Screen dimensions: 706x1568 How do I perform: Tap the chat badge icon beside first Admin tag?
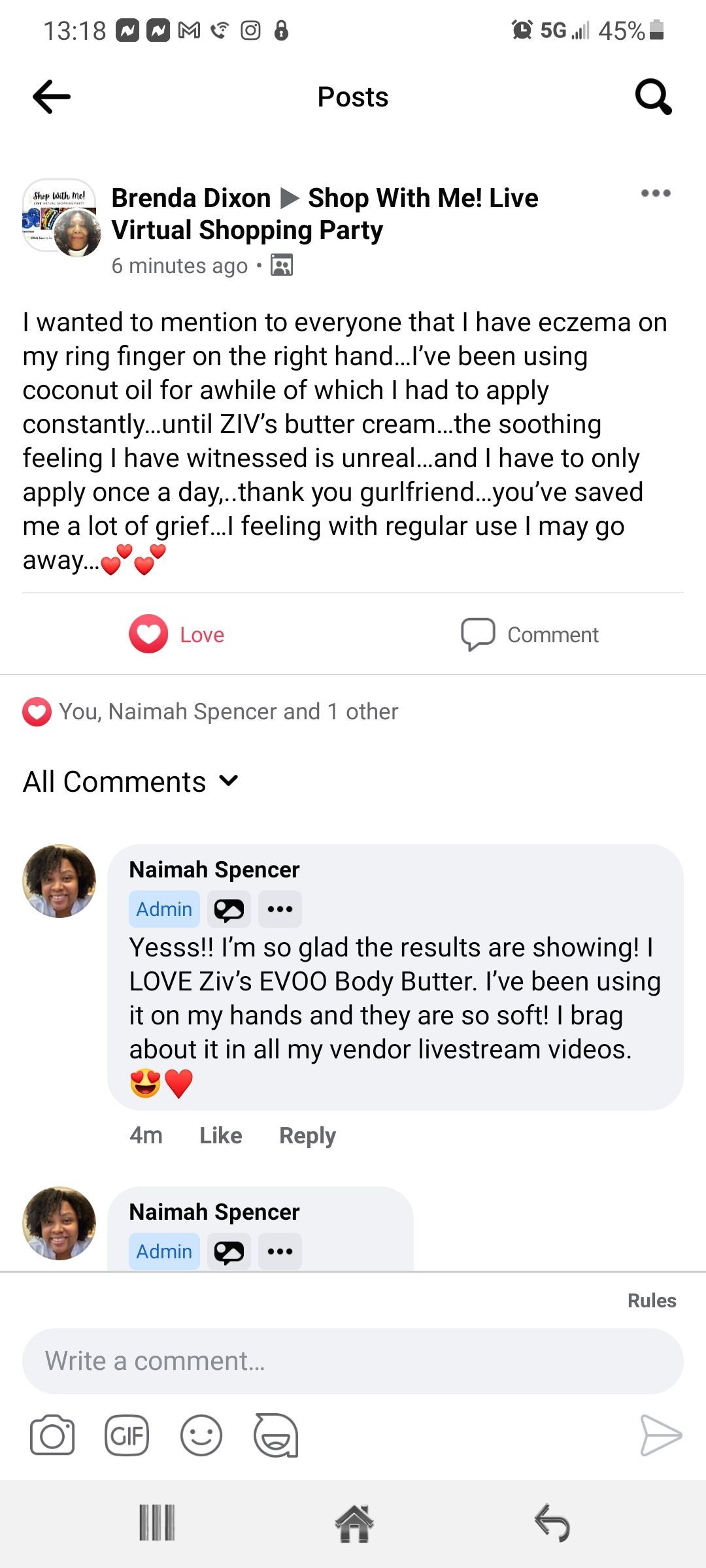(x=229, y=909)
